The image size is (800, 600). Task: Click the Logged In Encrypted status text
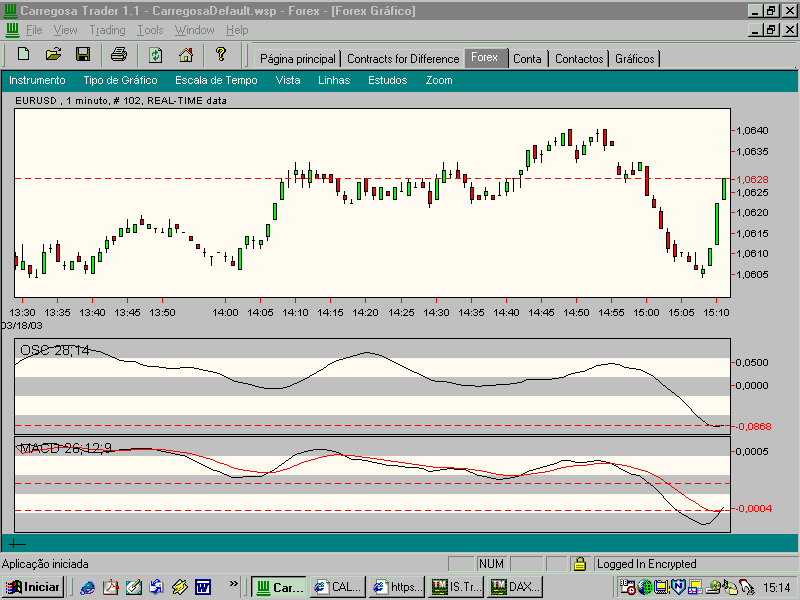[x=646, y=564]
